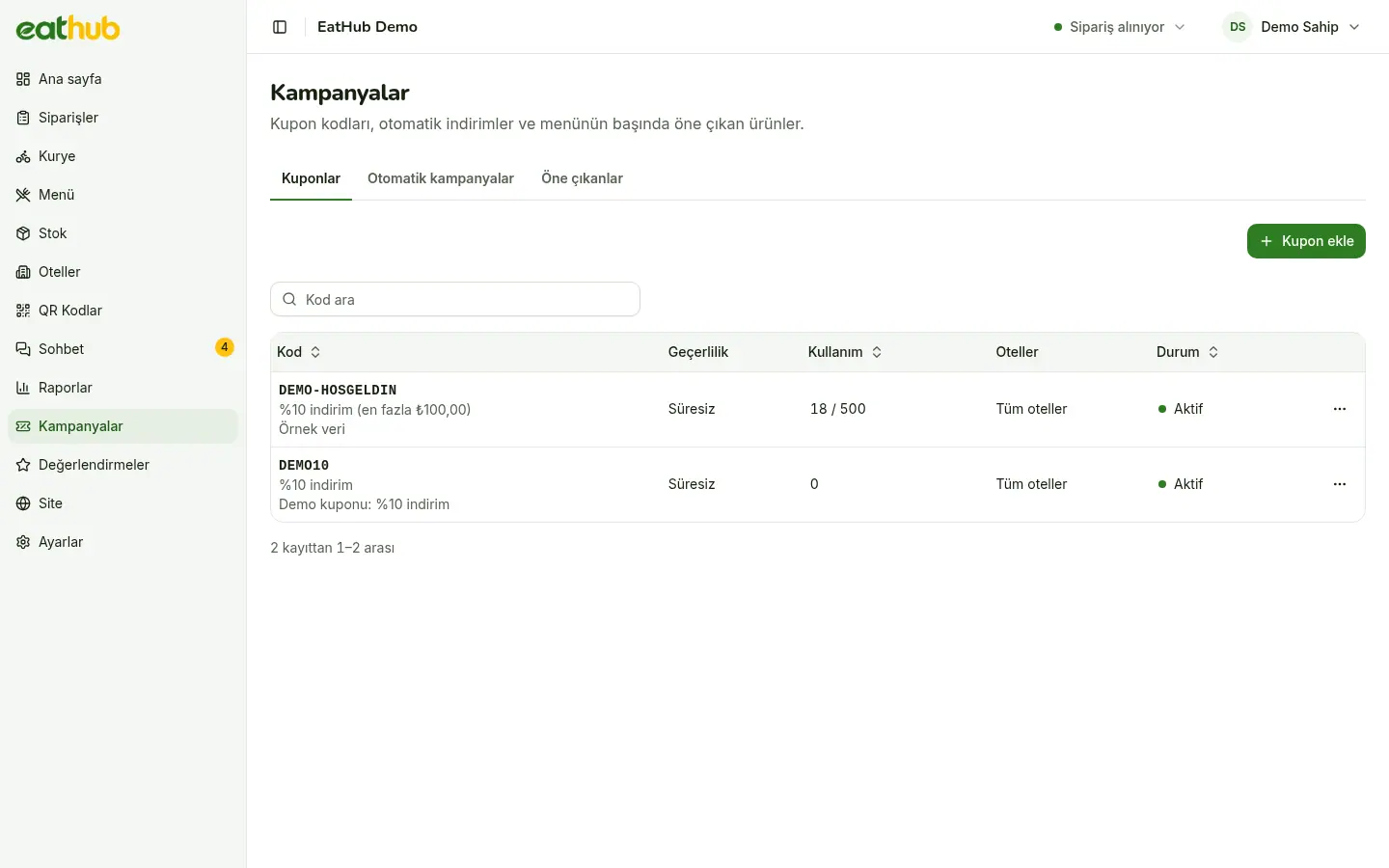Go to Siparişler in the sidebar
The height and width of the screenshot is (868, 1389).
tap(123, 118)
